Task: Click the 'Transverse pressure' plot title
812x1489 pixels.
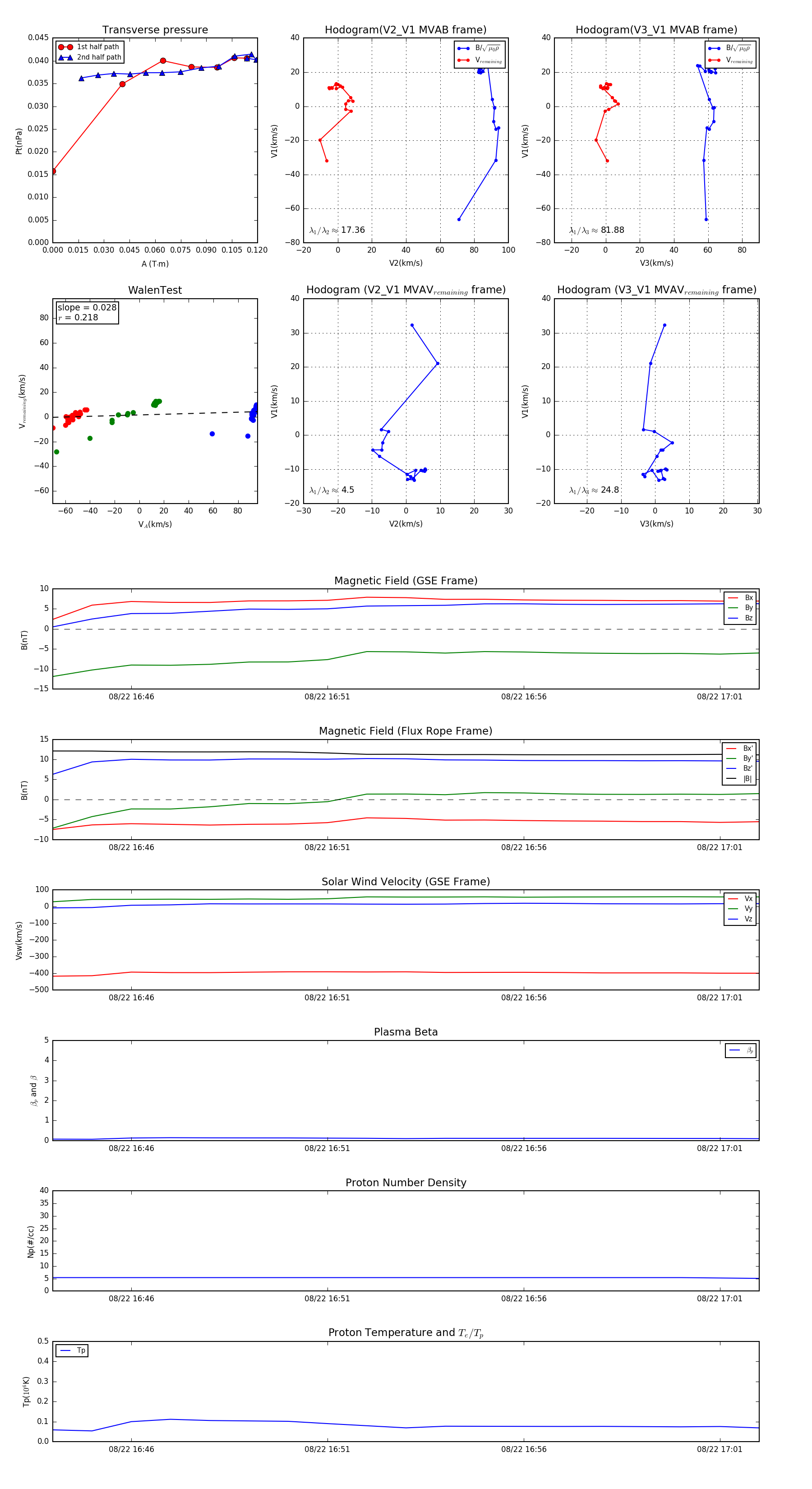Action: click(x=155, y=29)
